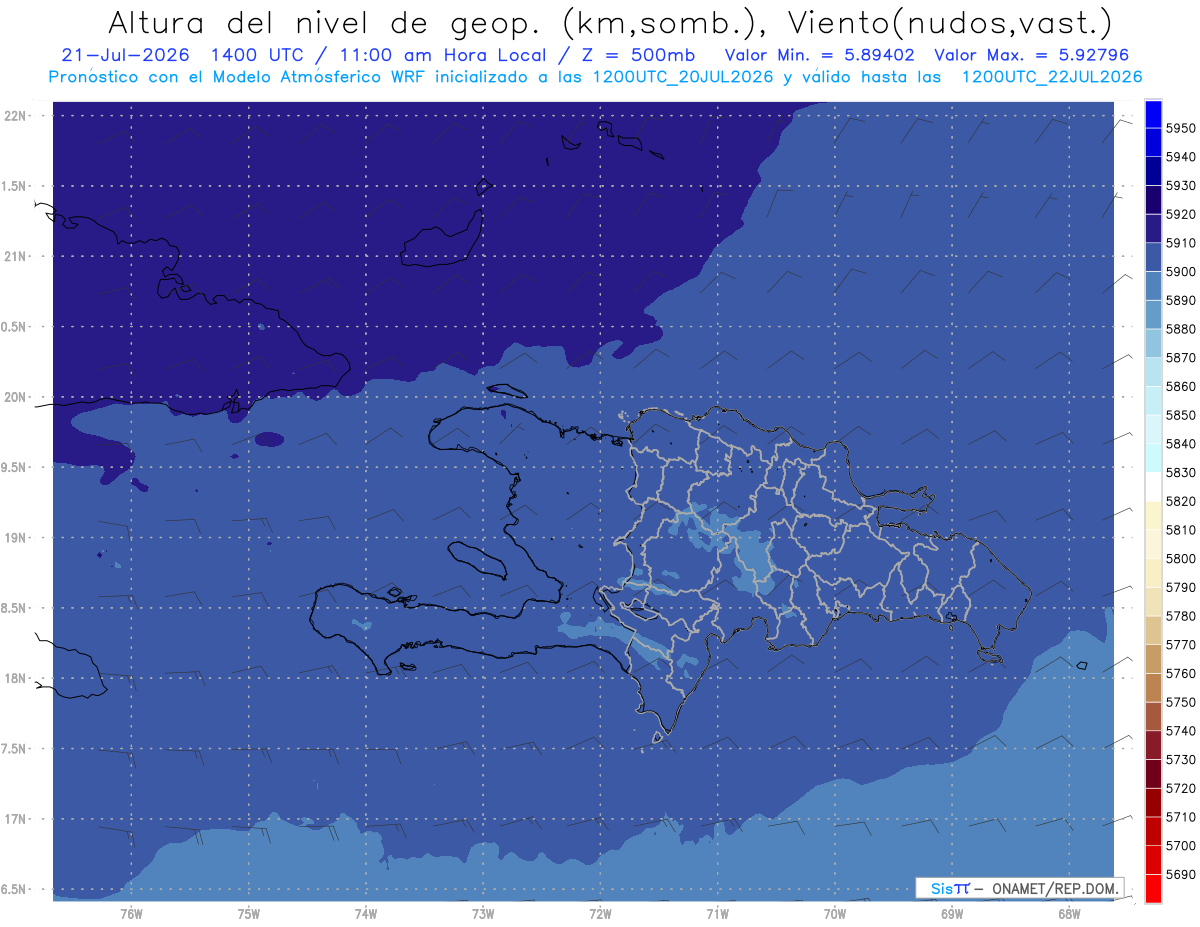This screenshot has height=927, width=1200.
Task: Click the latitude label "22N"
Action: pyautogui.click(x=17, y=115)
